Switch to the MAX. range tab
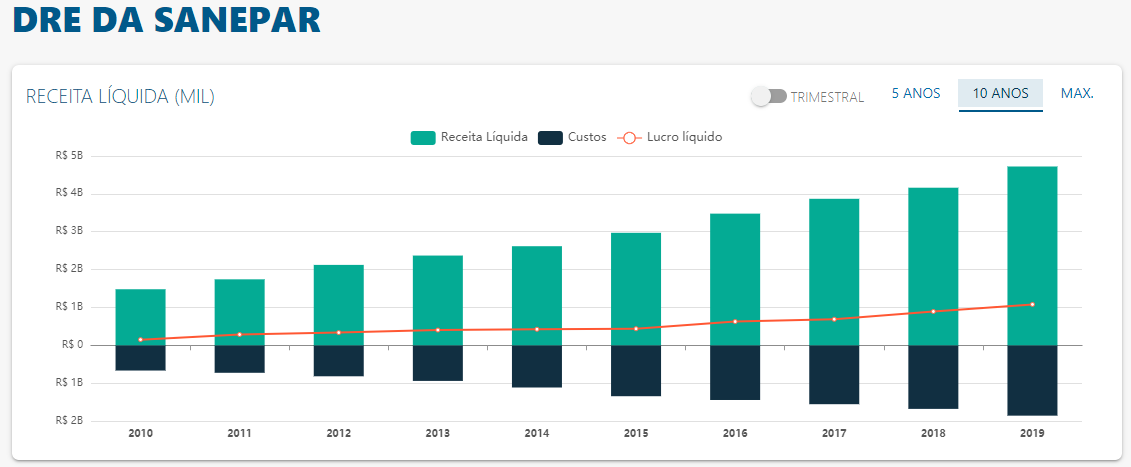The height and width of the screenshot is (467, 1131). (x=1077, y=93)
